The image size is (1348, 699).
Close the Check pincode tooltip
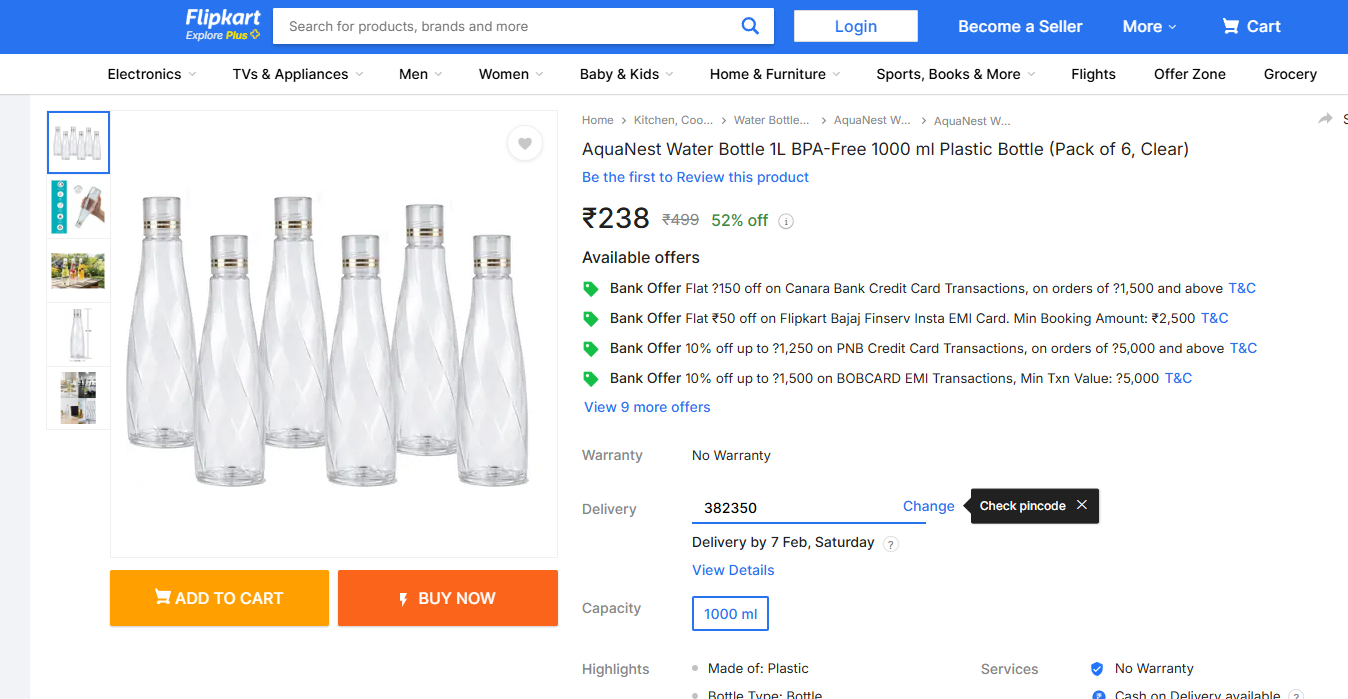pyautogui.click(x=1081, y=505)
